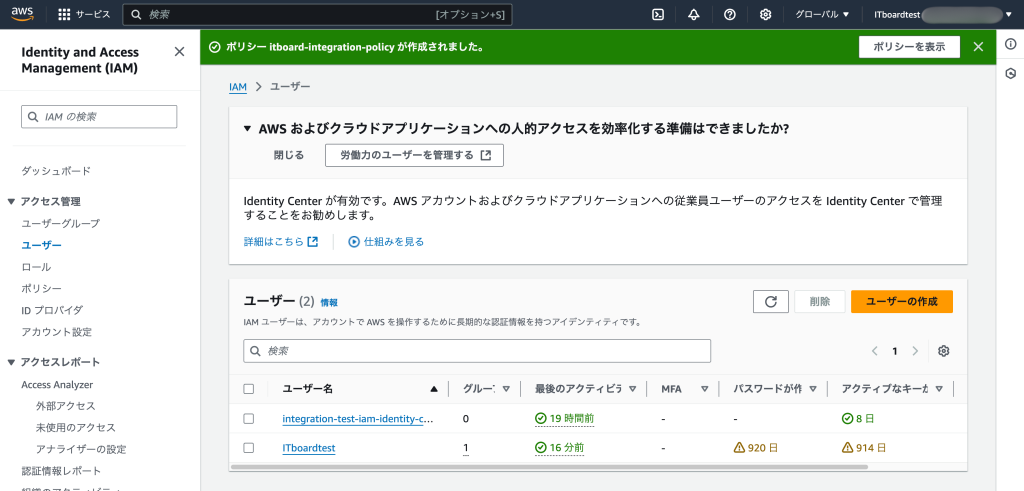Open the notifications bell icon
1024x491 pixels.
tap(694, 15)
